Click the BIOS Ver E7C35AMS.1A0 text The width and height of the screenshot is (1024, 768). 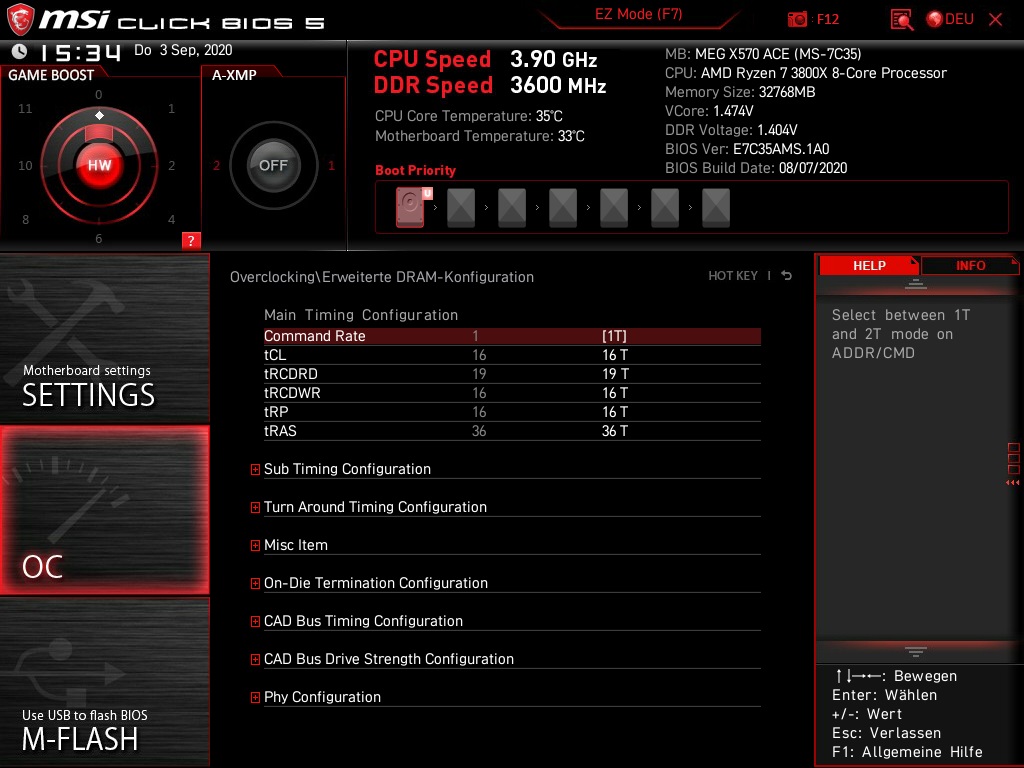(x=746, y=149)
